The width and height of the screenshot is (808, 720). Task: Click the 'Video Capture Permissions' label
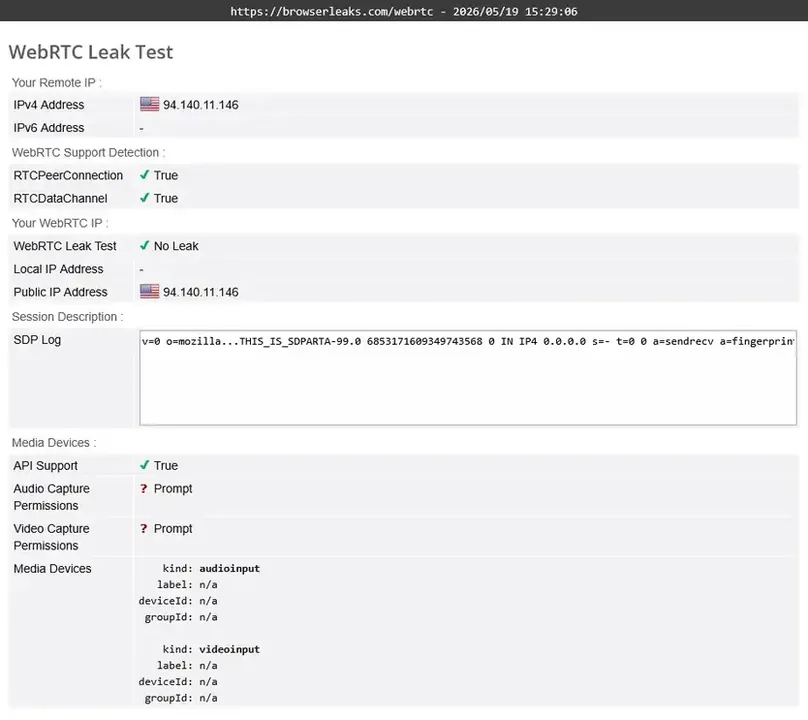coord(52,537)
